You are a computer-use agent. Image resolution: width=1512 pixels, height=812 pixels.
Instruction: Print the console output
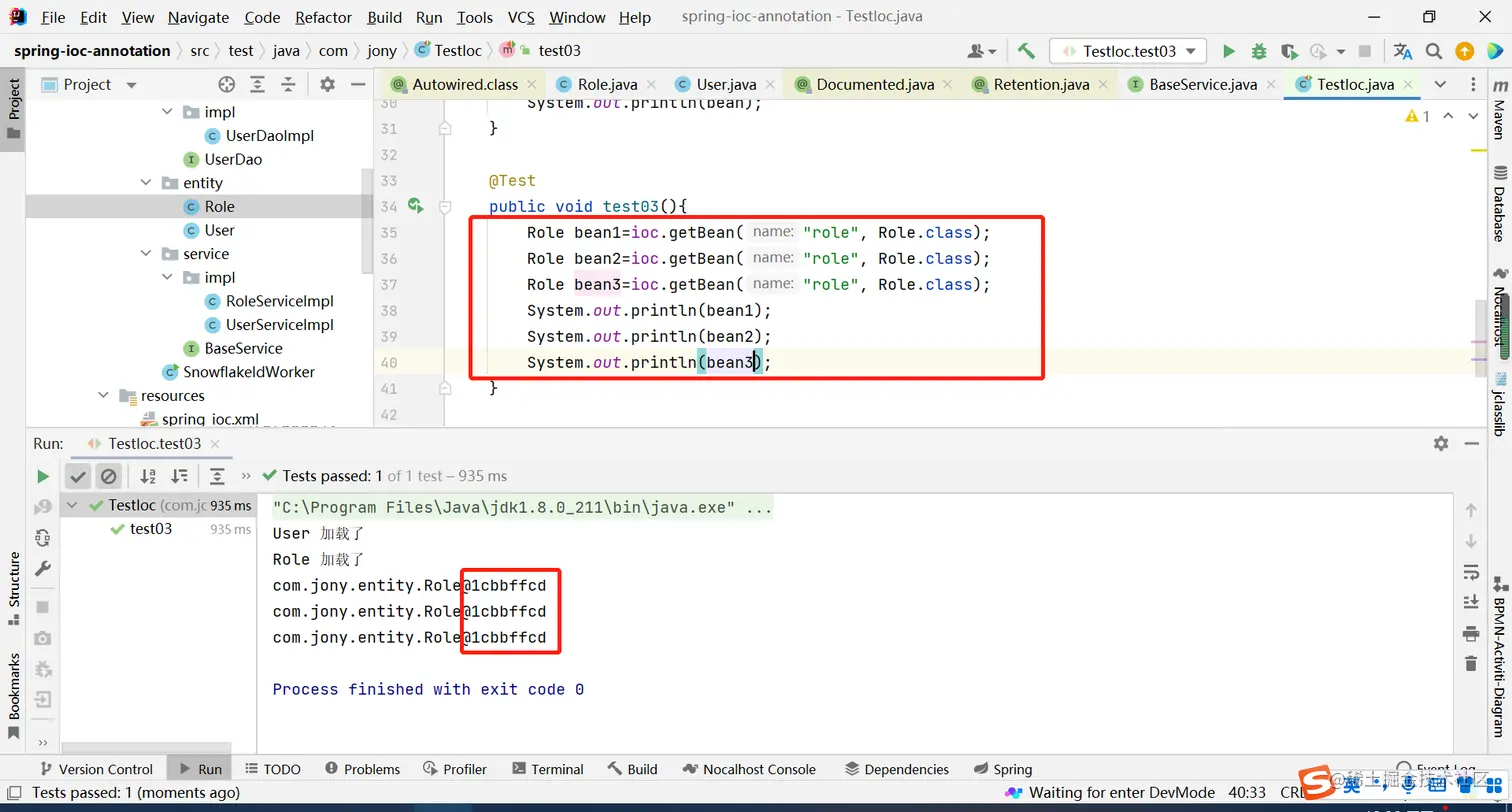click(x=1470, y=633)
